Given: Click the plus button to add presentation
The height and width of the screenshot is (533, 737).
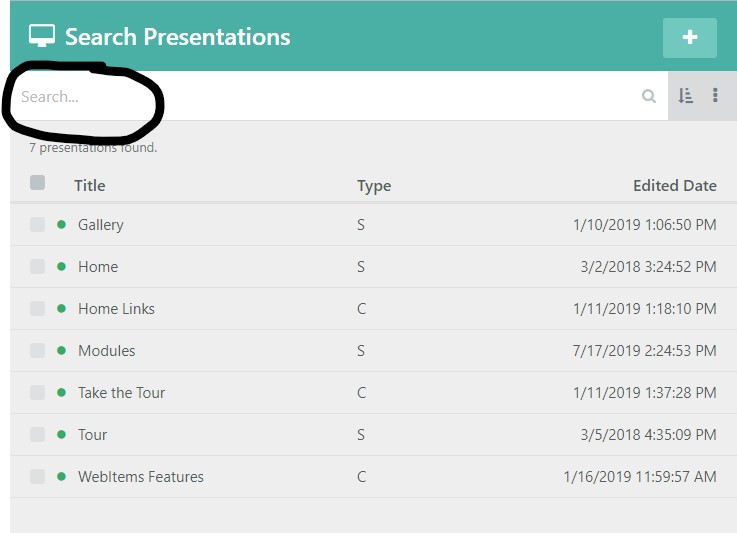Looking at the screenshot, I should [x=689, y=38].
